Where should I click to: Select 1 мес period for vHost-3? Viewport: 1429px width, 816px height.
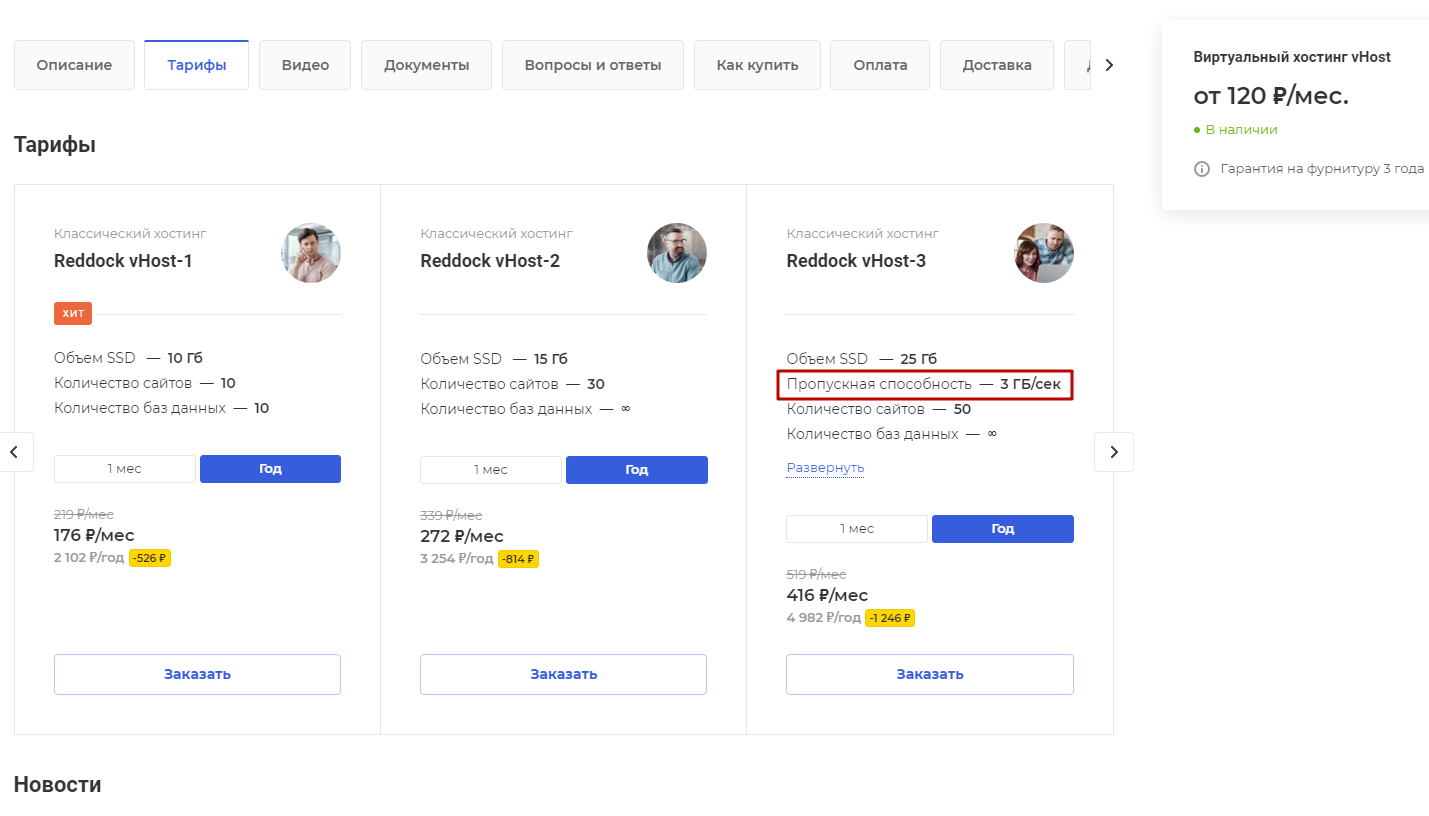pyautogui.click(x=857, y=529)
